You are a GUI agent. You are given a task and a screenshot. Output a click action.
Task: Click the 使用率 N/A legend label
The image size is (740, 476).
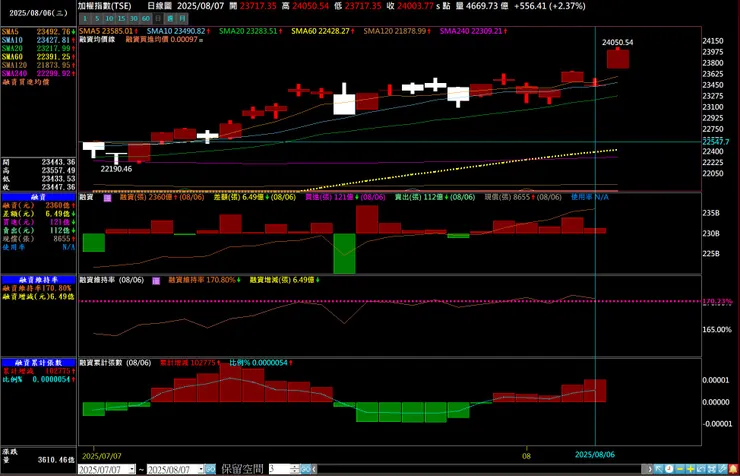pos(589,197)
